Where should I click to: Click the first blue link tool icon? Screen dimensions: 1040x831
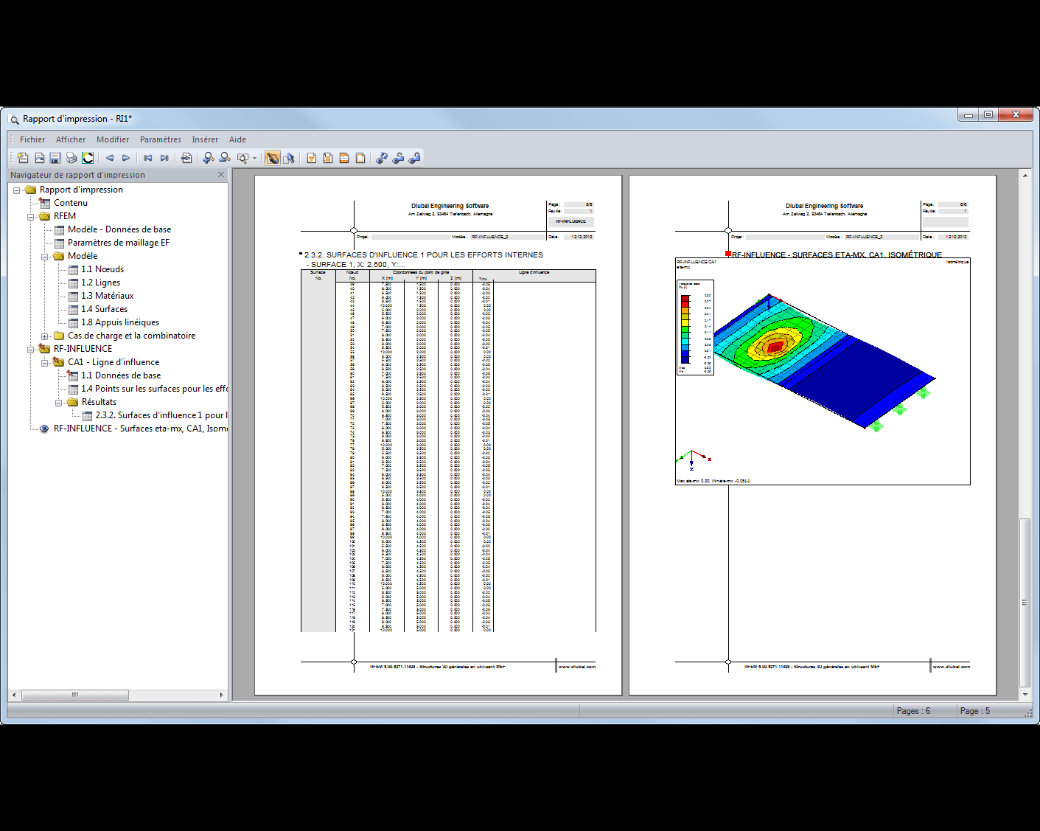pyautogui.click(x=381, y=158)
